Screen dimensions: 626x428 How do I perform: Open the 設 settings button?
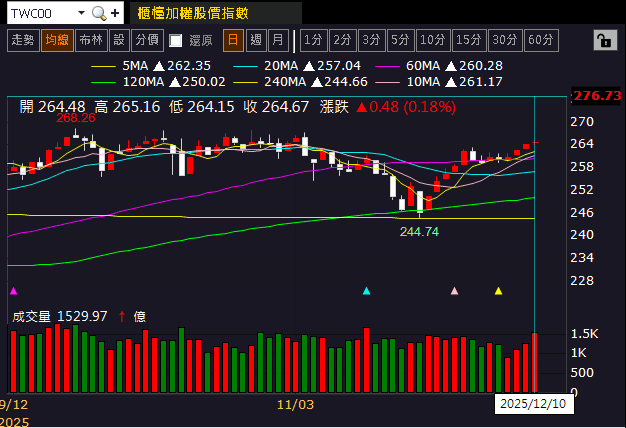click(x=119, y=40)
